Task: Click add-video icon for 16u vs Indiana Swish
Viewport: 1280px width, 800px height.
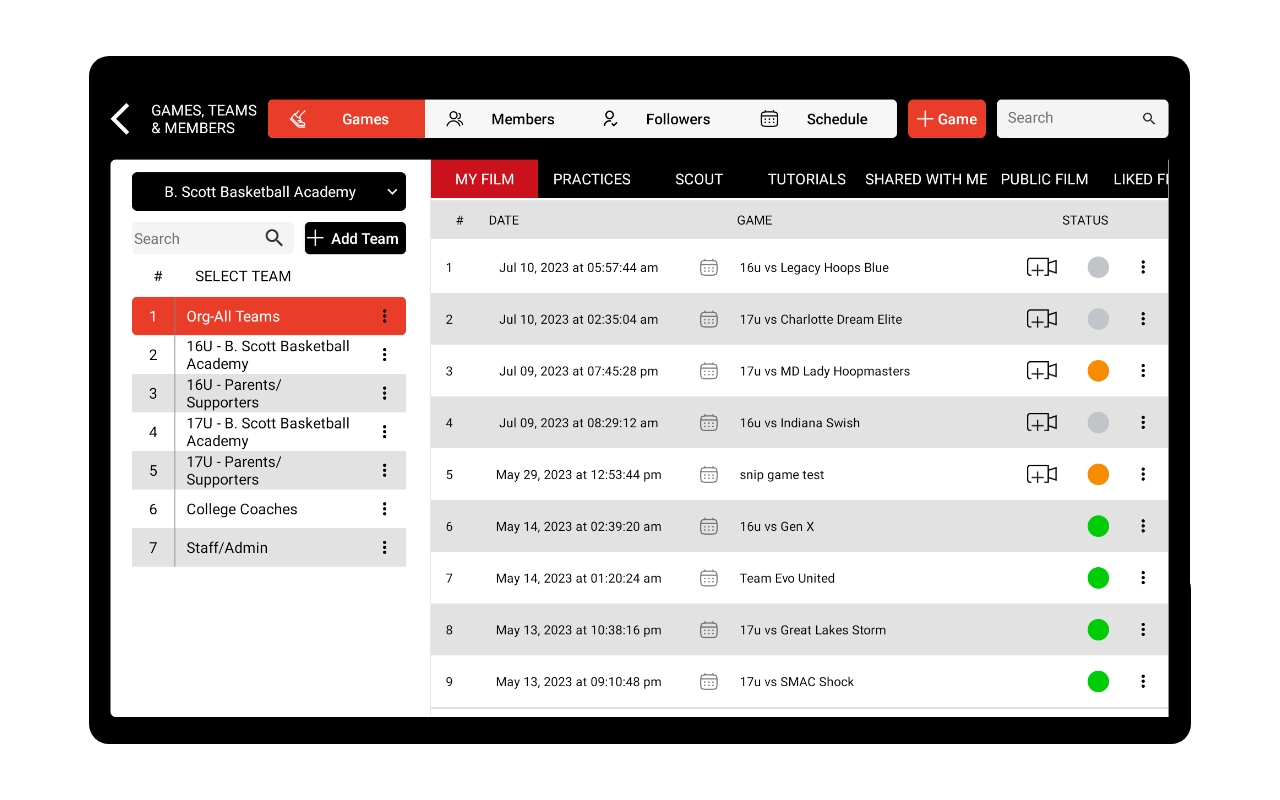Action: pos(1042,422)
